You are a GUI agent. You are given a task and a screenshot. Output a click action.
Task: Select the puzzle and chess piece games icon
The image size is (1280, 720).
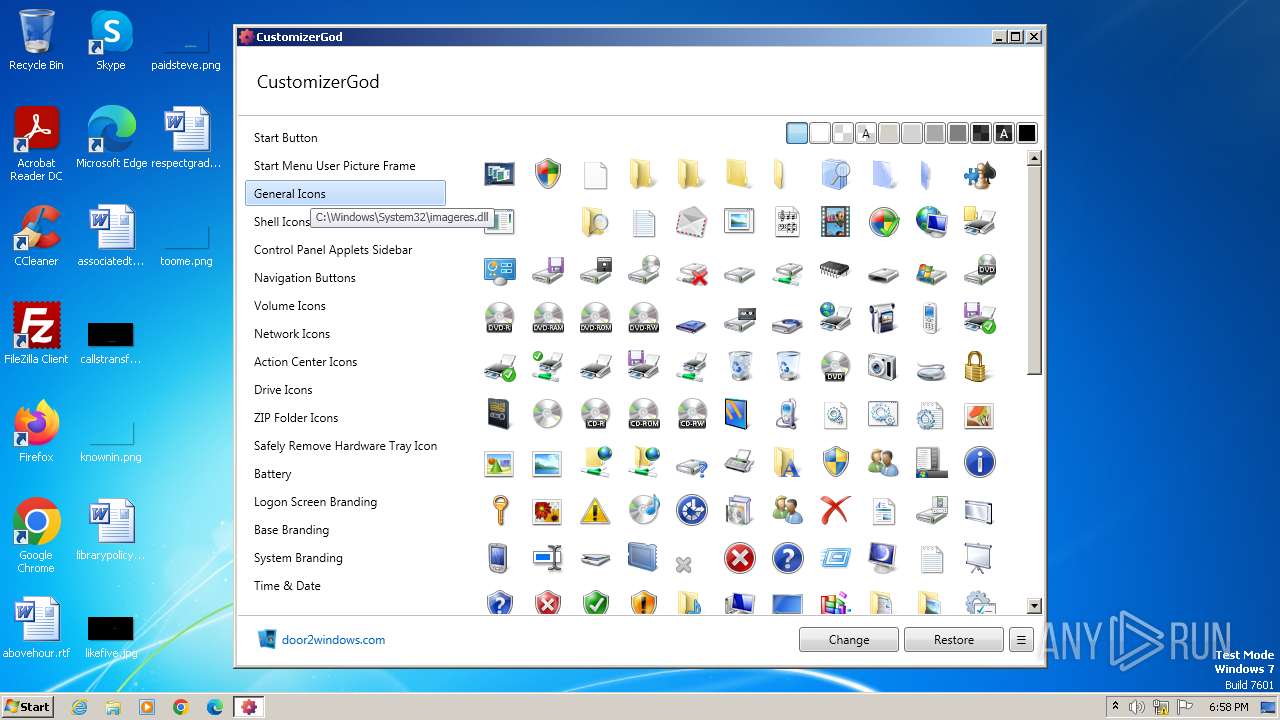coord(979,174)
